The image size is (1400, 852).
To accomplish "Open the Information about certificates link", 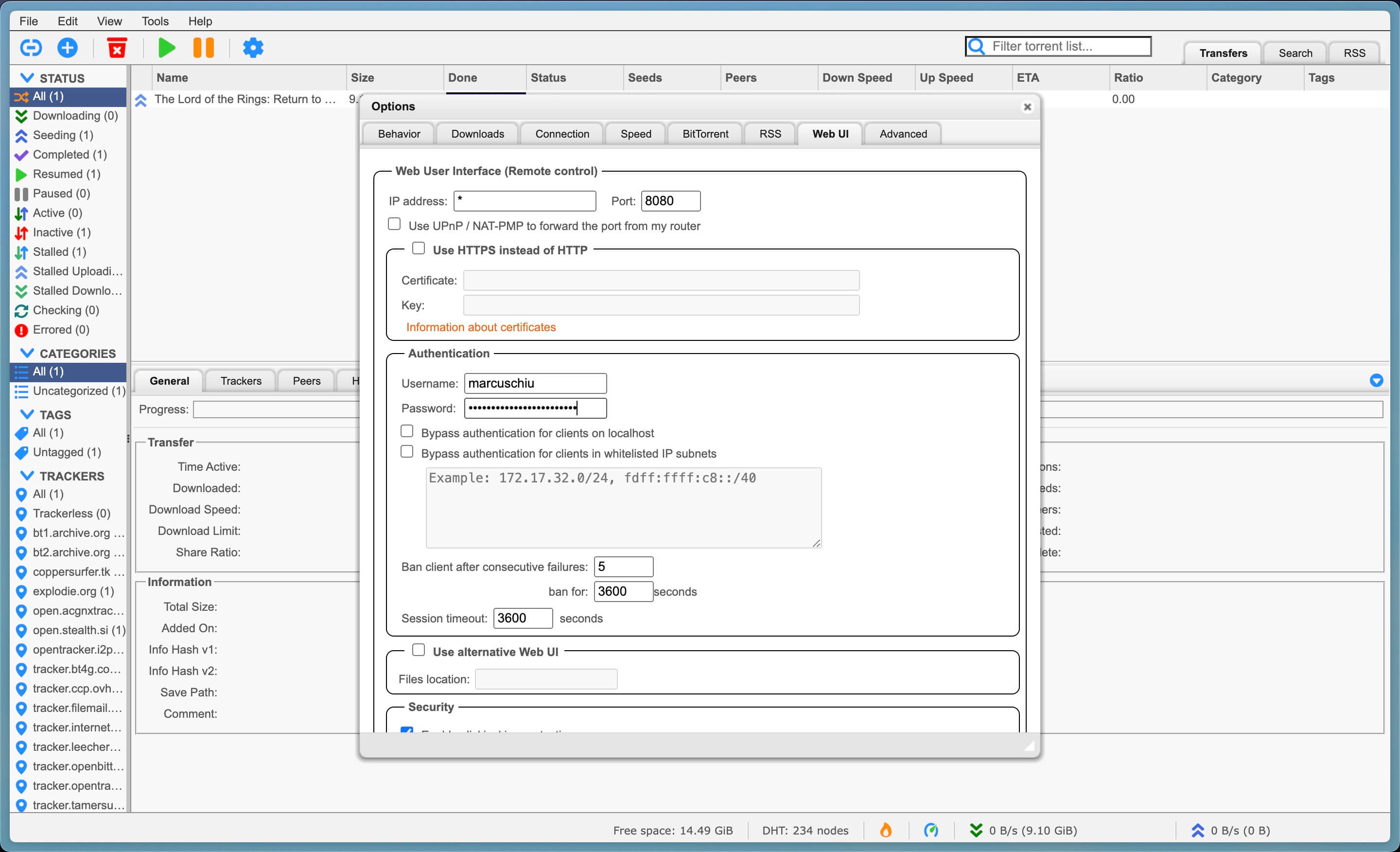I will (x=481, y=327).
